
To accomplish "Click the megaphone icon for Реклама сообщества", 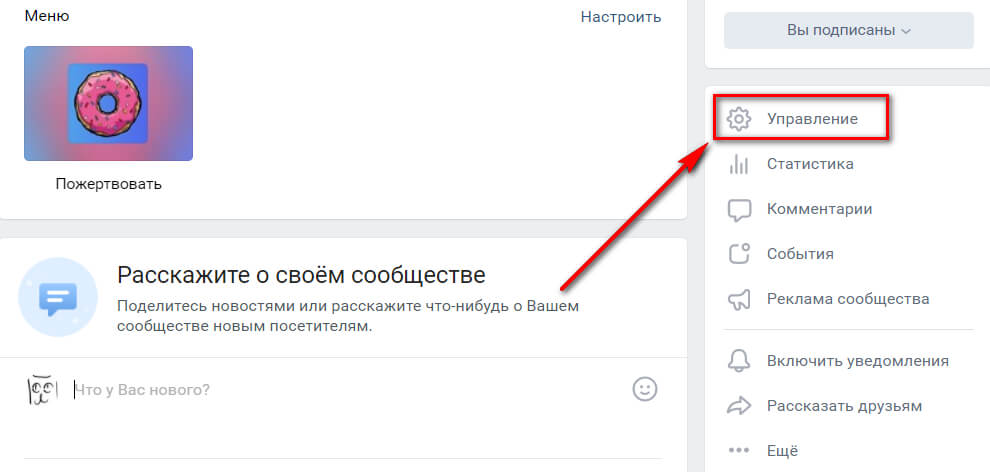I will (x=739, y=299).
